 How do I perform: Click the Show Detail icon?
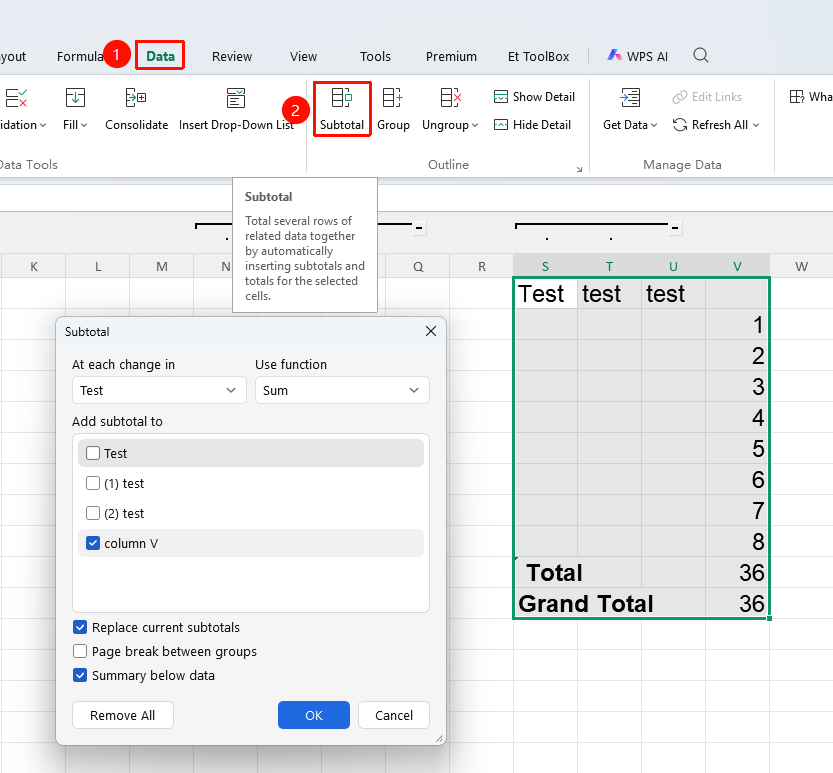(x=501, y=97)
